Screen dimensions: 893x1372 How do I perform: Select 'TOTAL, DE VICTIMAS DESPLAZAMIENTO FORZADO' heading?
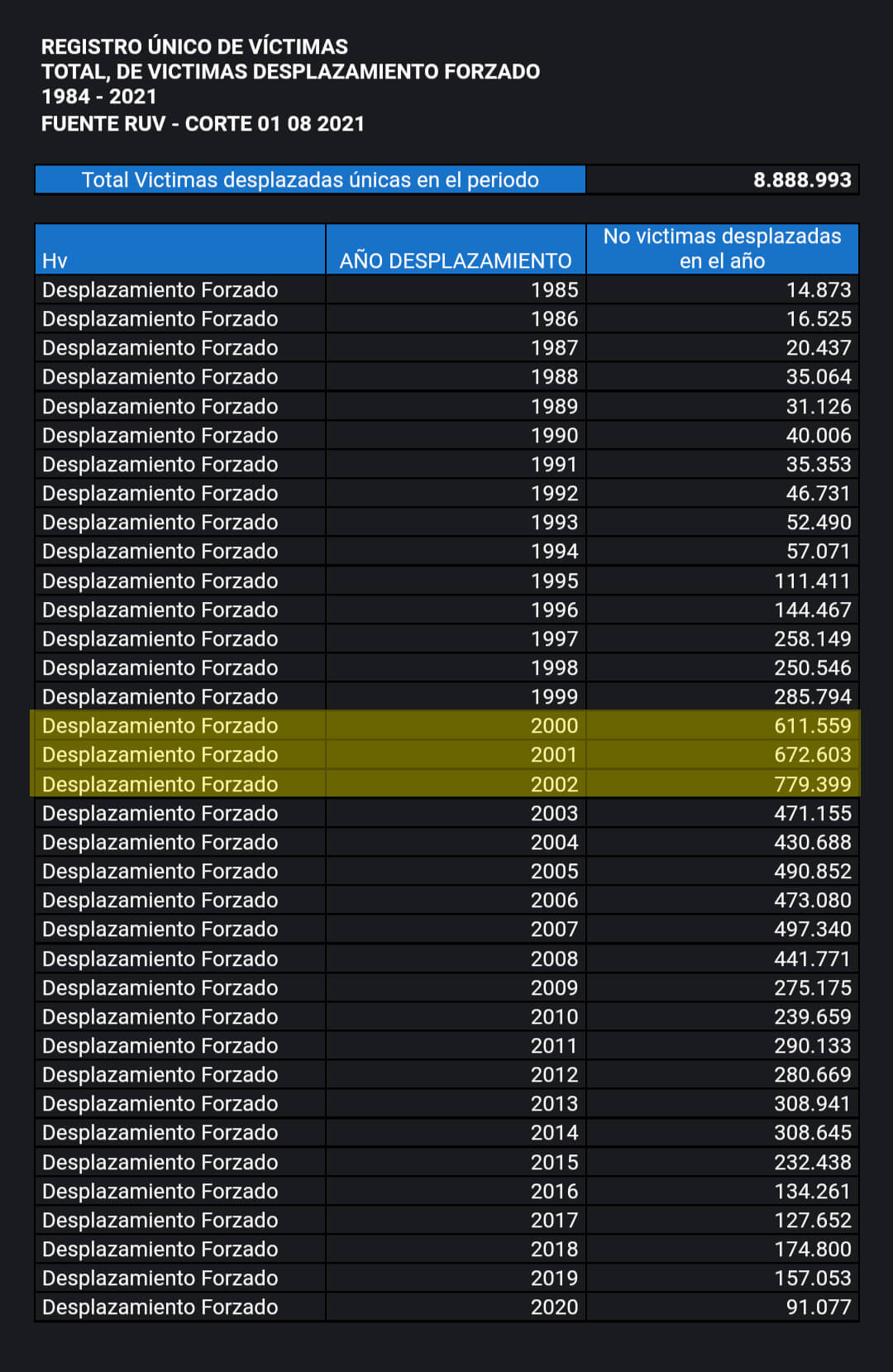(290, 72)
